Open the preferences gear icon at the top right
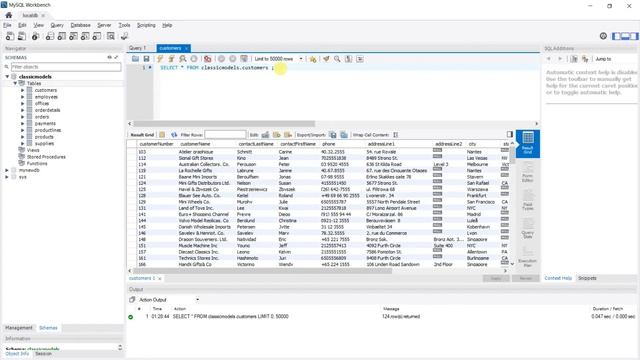640x360 pixels. coord(603,36)
